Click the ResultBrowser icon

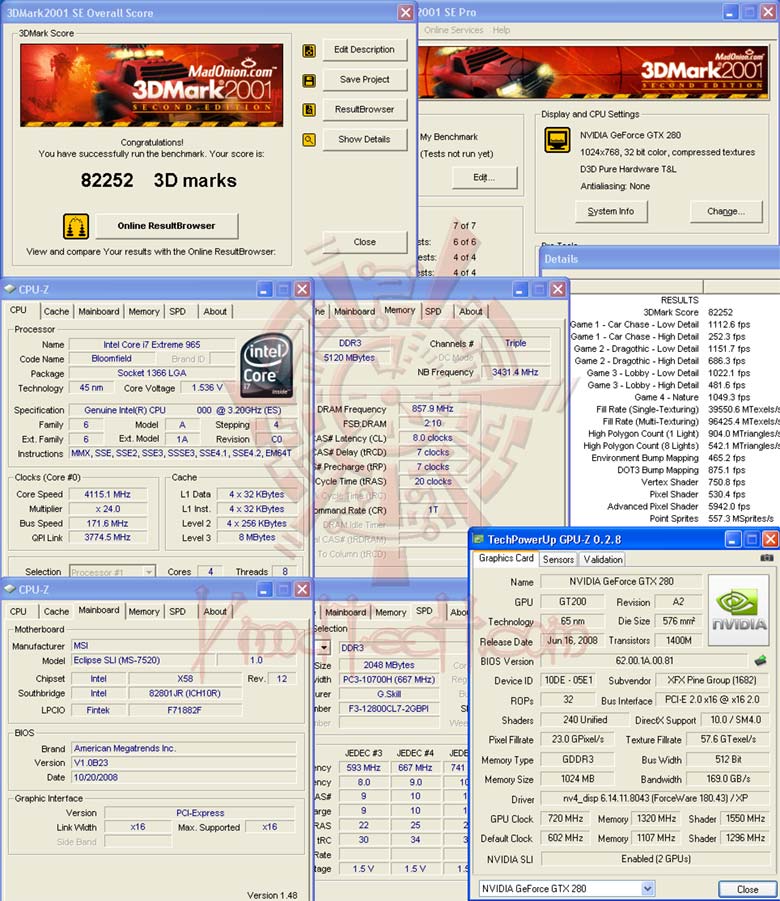309,110
